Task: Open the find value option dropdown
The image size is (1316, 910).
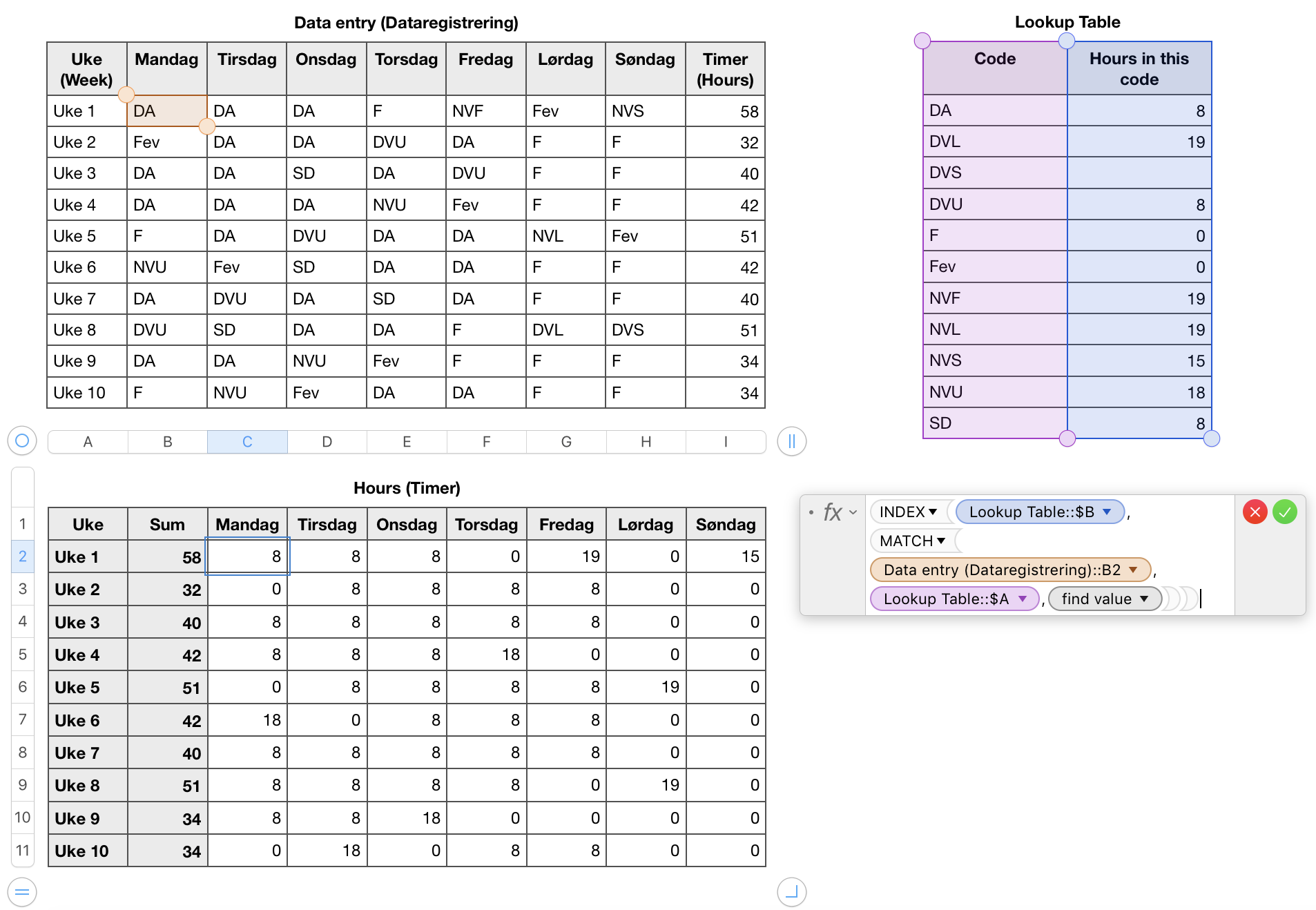Action: click(1144, 599)
